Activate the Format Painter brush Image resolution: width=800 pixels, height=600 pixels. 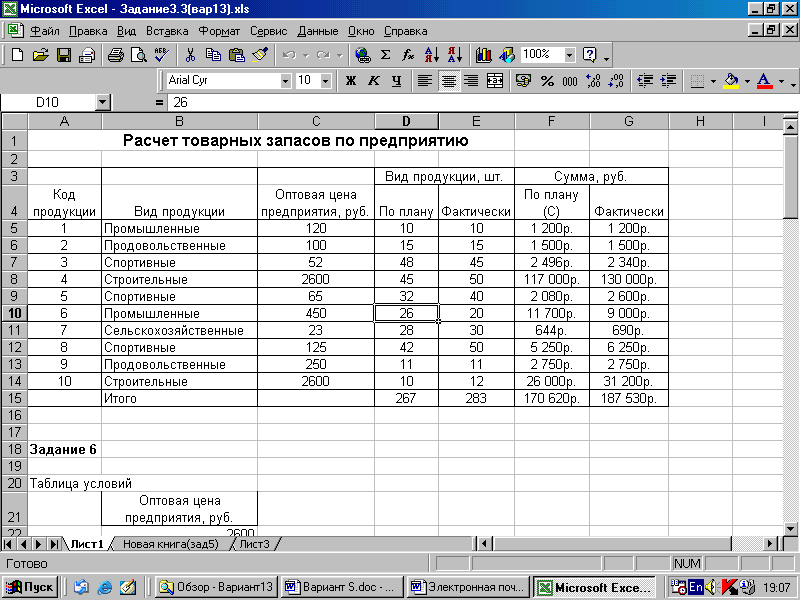pyautogui.click(x=260, y=55)
